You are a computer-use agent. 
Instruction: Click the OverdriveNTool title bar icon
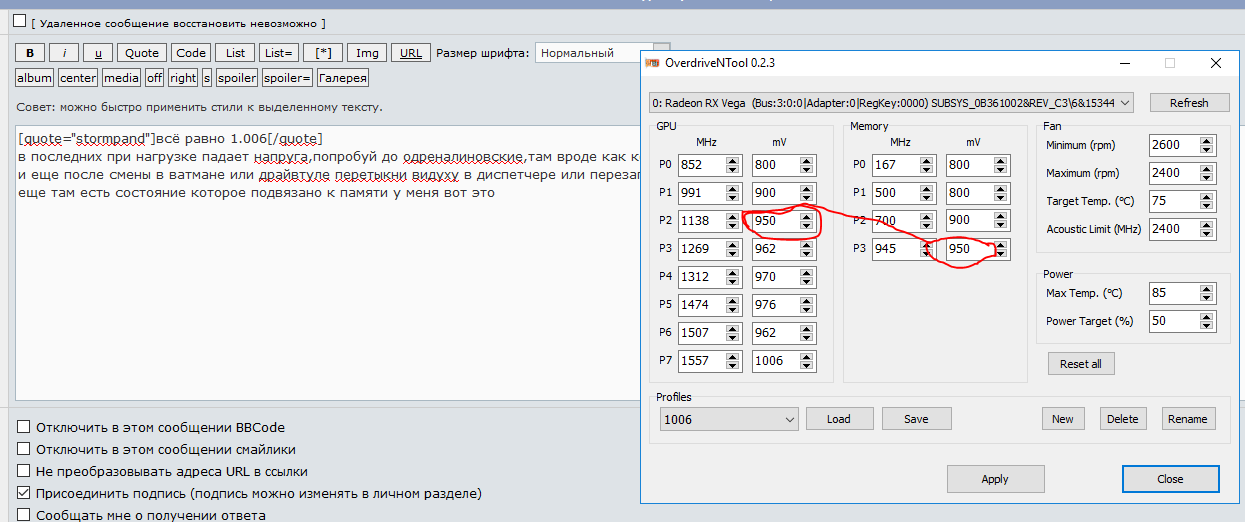(653, 63)
